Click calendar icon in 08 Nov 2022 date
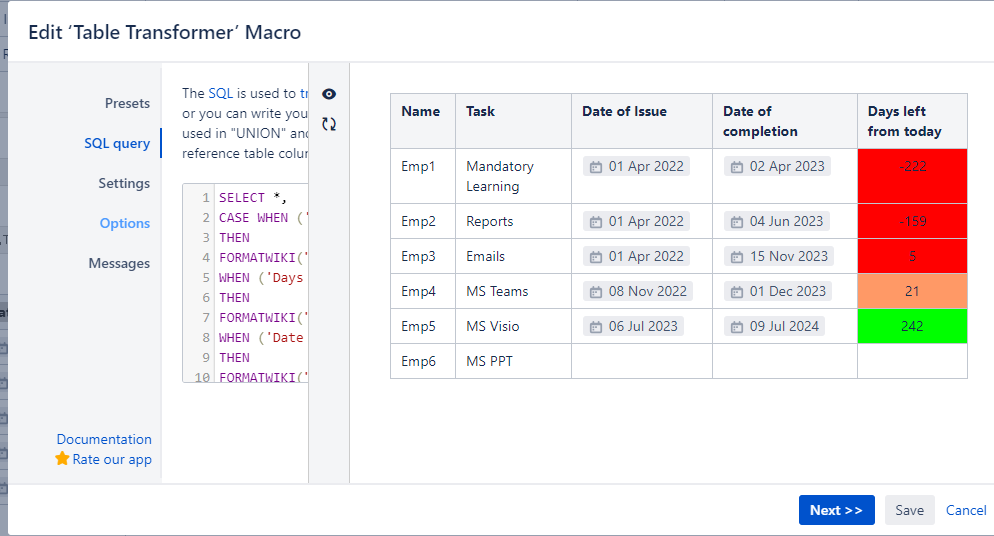 click(596, 291)
